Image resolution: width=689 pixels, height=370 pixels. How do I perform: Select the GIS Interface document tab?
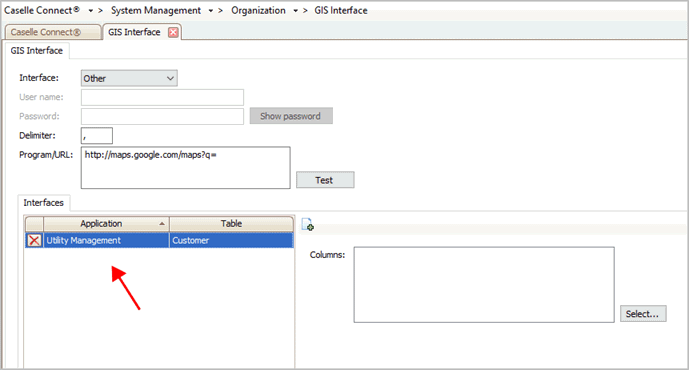click(x=134, y=32)
